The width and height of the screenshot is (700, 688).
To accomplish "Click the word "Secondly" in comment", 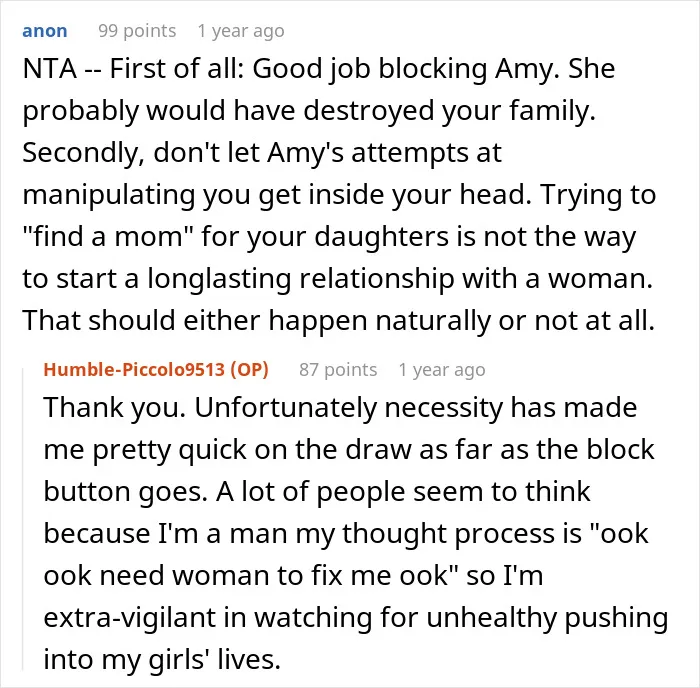I will [x=83, y=153].
